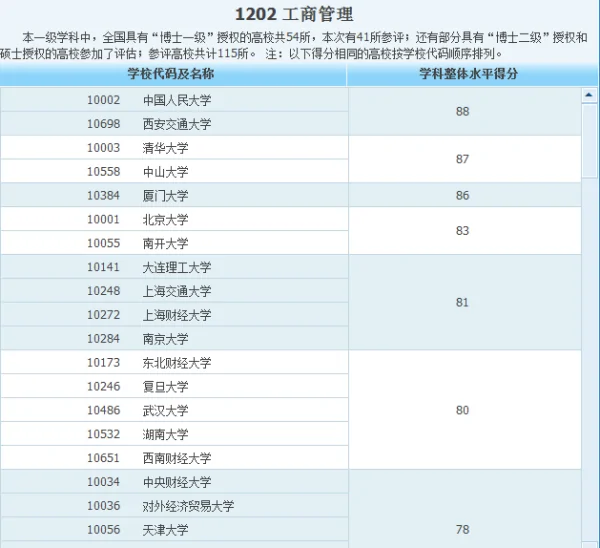Select the 10002 中国人民大学 row
Image resolution: width=600 pixels, height=548 pixels.
[x=174, y=100]
